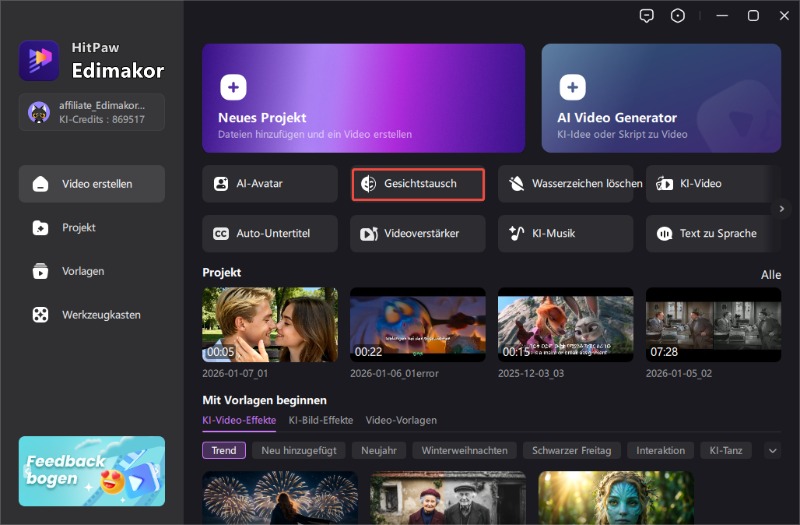Click the KI-Video camera icon
The height and width of the screenshot is (525, 800).
click(664, 184)
